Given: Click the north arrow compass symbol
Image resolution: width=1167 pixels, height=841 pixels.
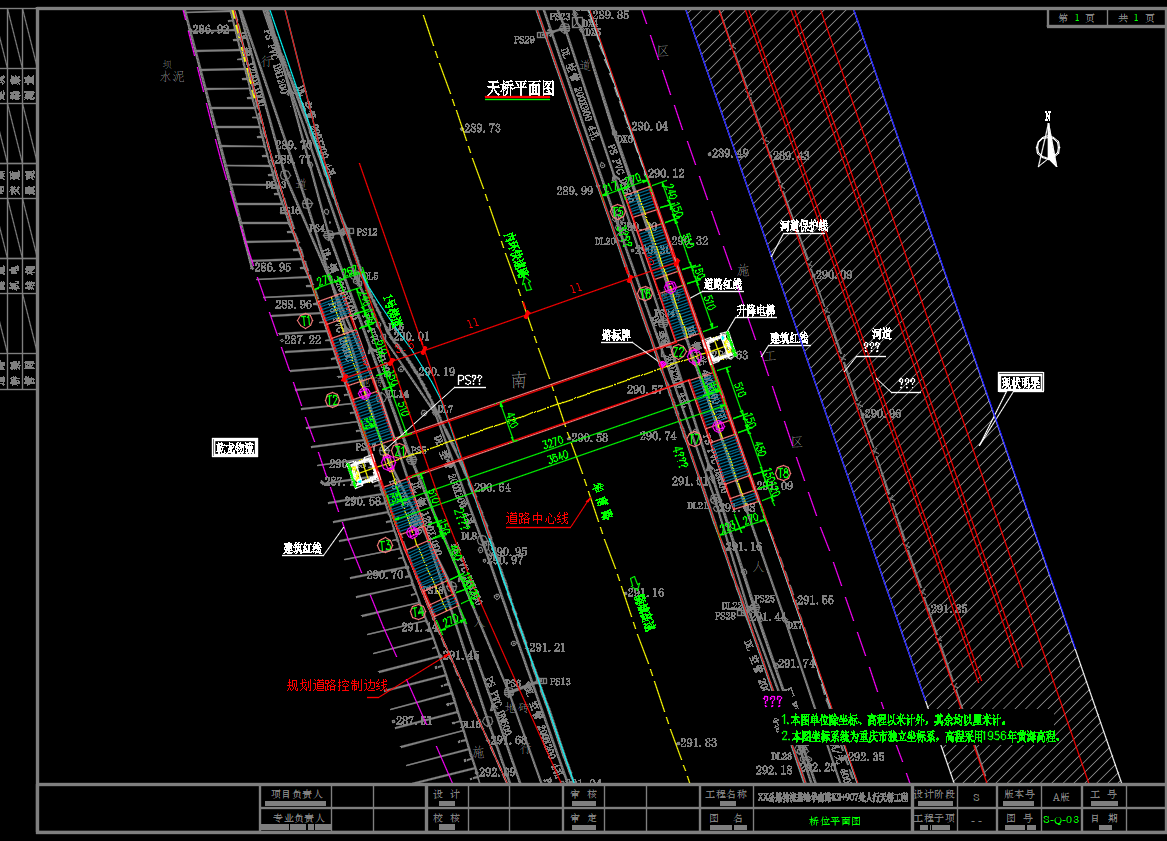Looking at the screenshot, I should point(1047,141).
